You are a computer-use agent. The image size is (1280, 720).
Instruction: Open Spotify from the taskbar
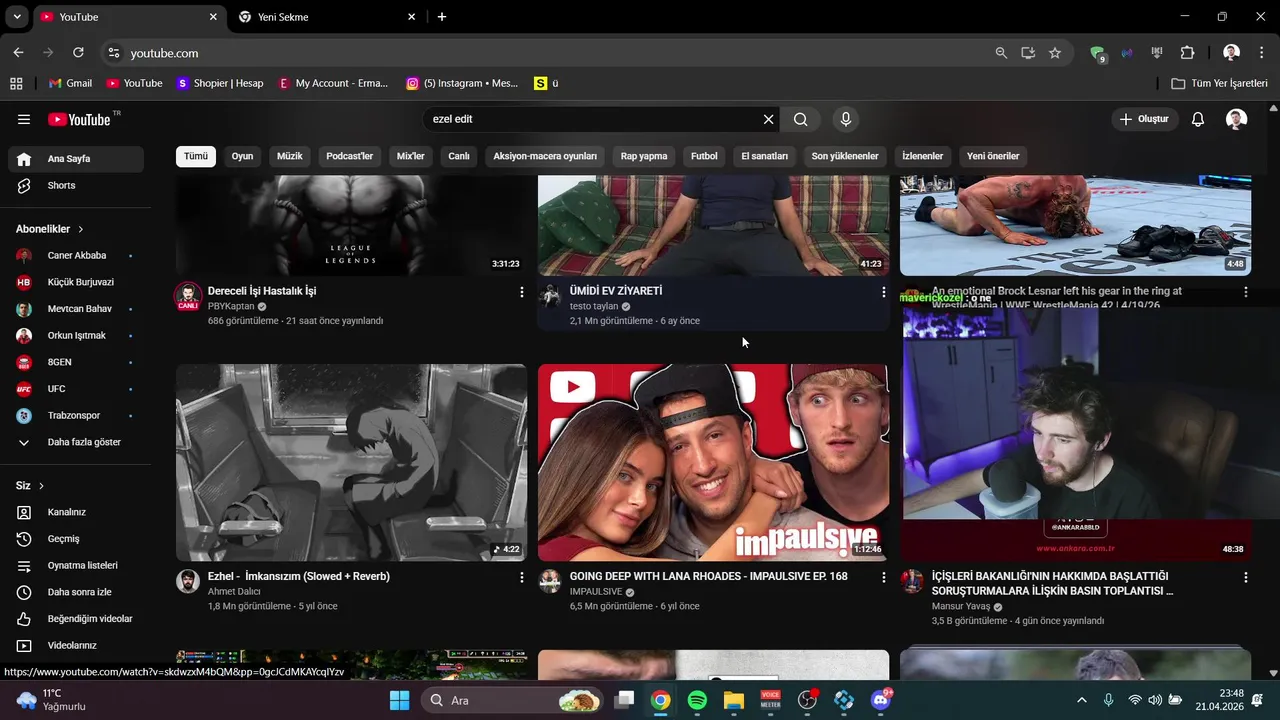pos(697,701)
